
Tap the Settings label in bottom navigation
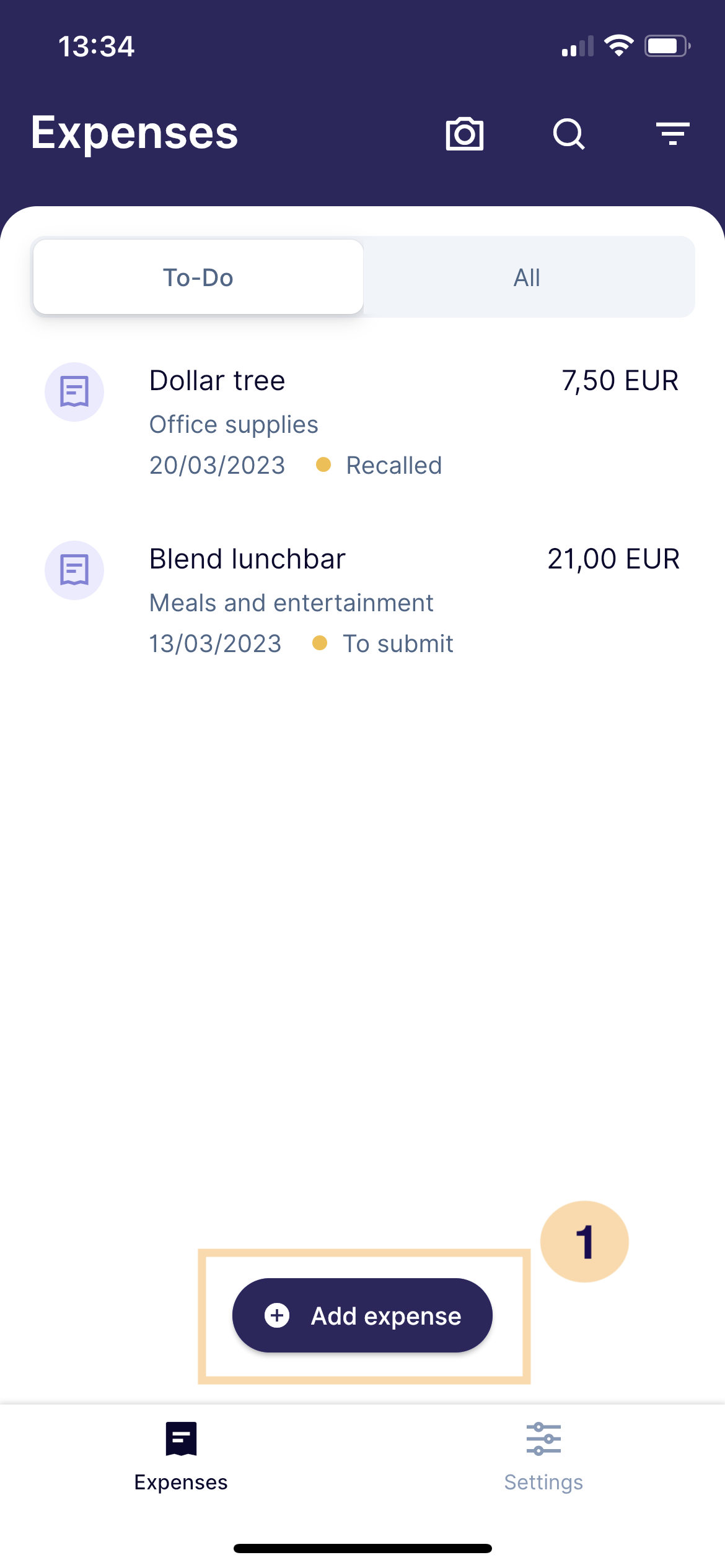coord(543,1482)
